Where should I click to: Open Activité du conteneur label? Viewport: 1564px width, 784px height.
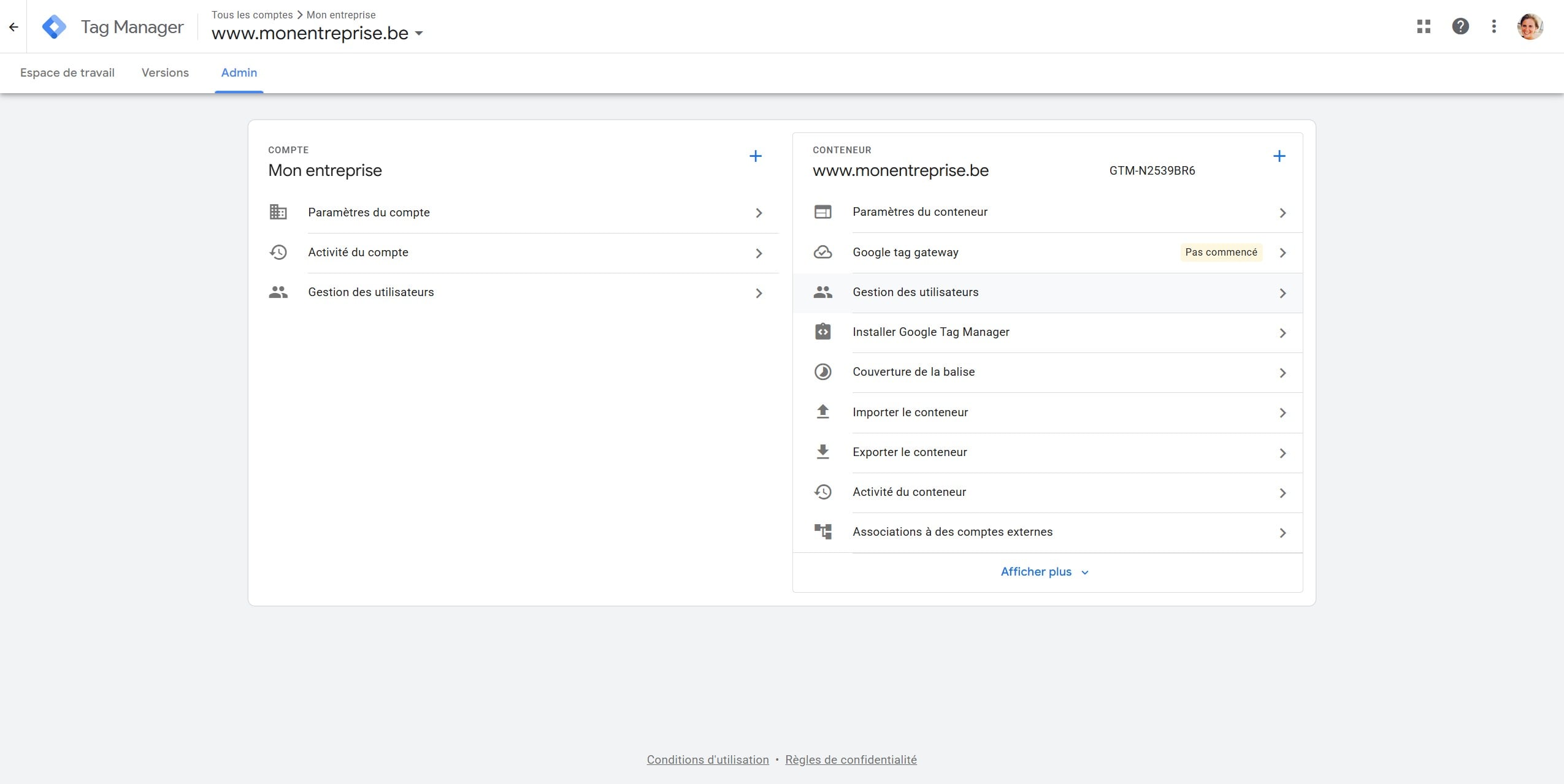pos(909,492)
